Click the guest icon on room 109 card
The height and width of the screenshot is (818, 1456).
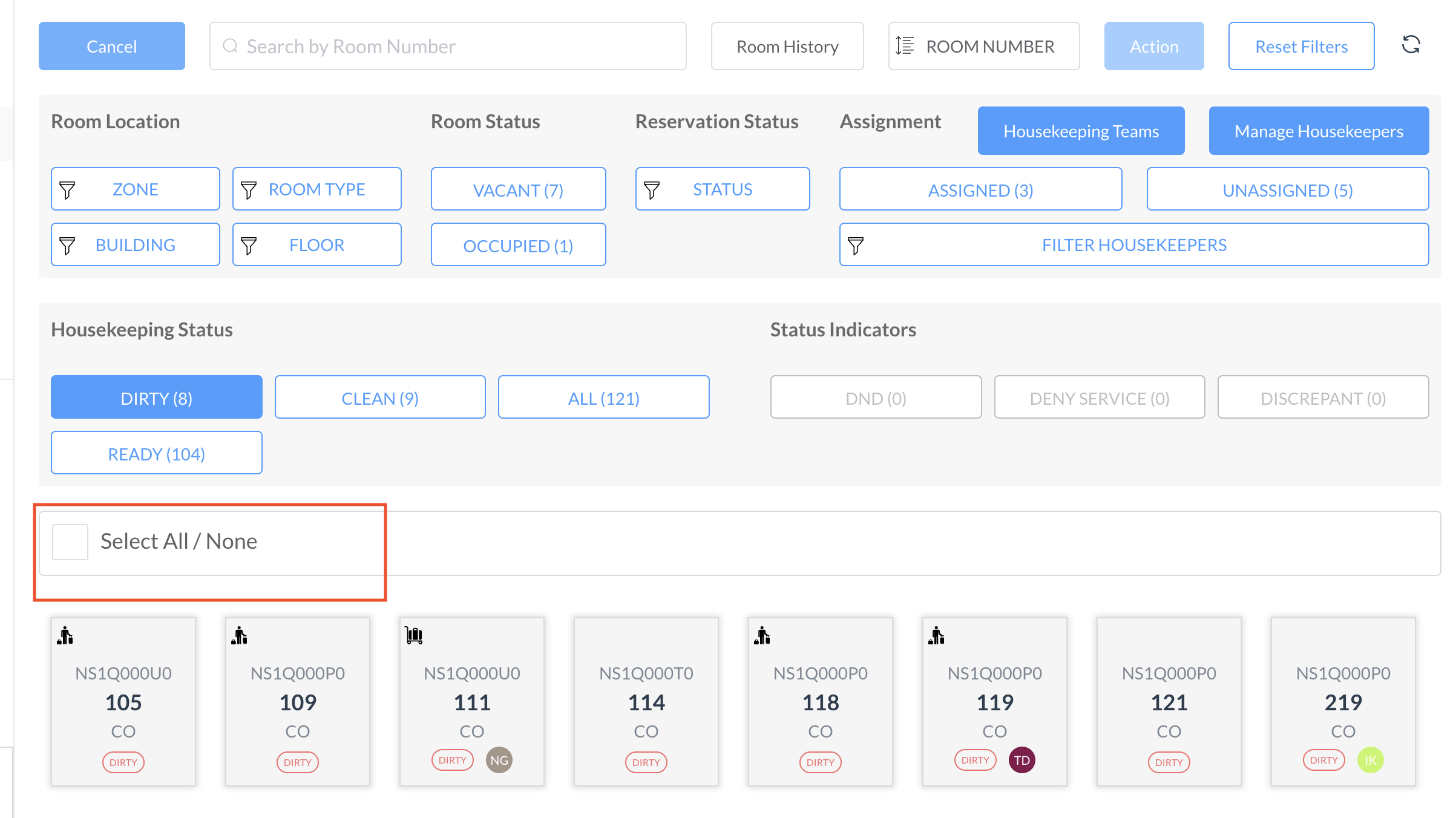point(239,635)
